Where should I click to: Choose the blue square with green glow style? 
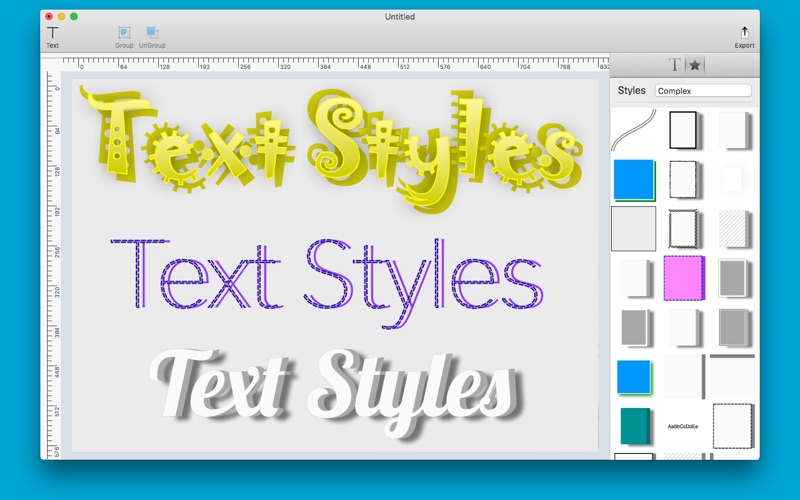coord(634,377)
